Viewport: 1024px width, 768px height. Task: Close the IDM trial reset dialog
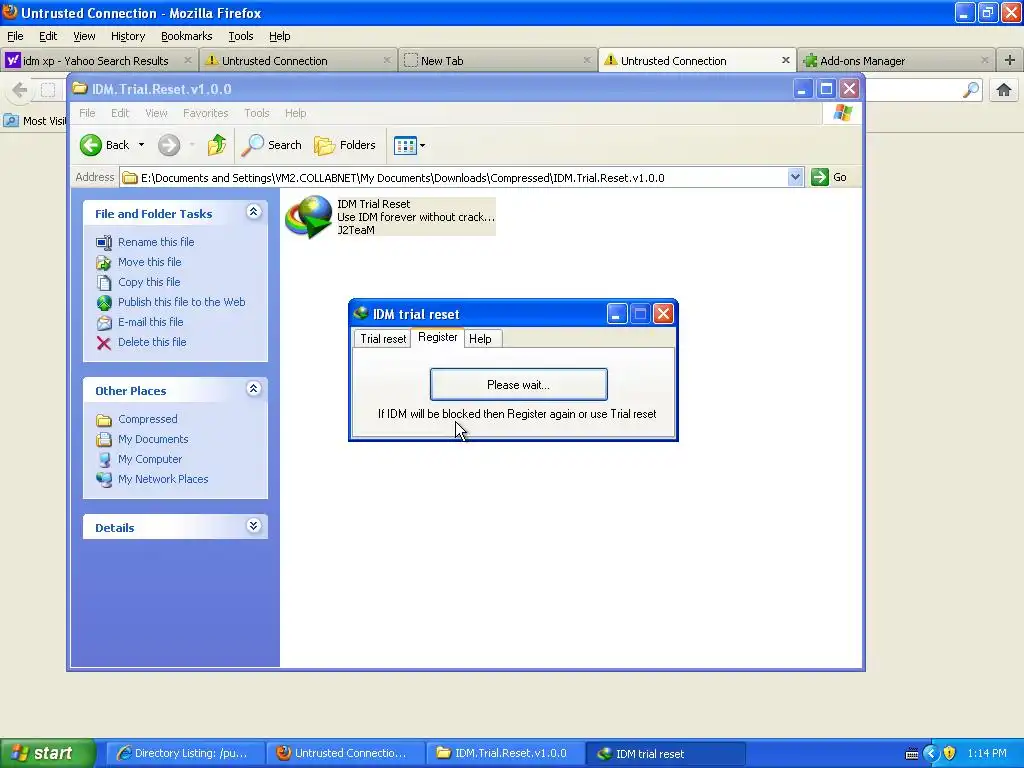click(x=664, y=314)
